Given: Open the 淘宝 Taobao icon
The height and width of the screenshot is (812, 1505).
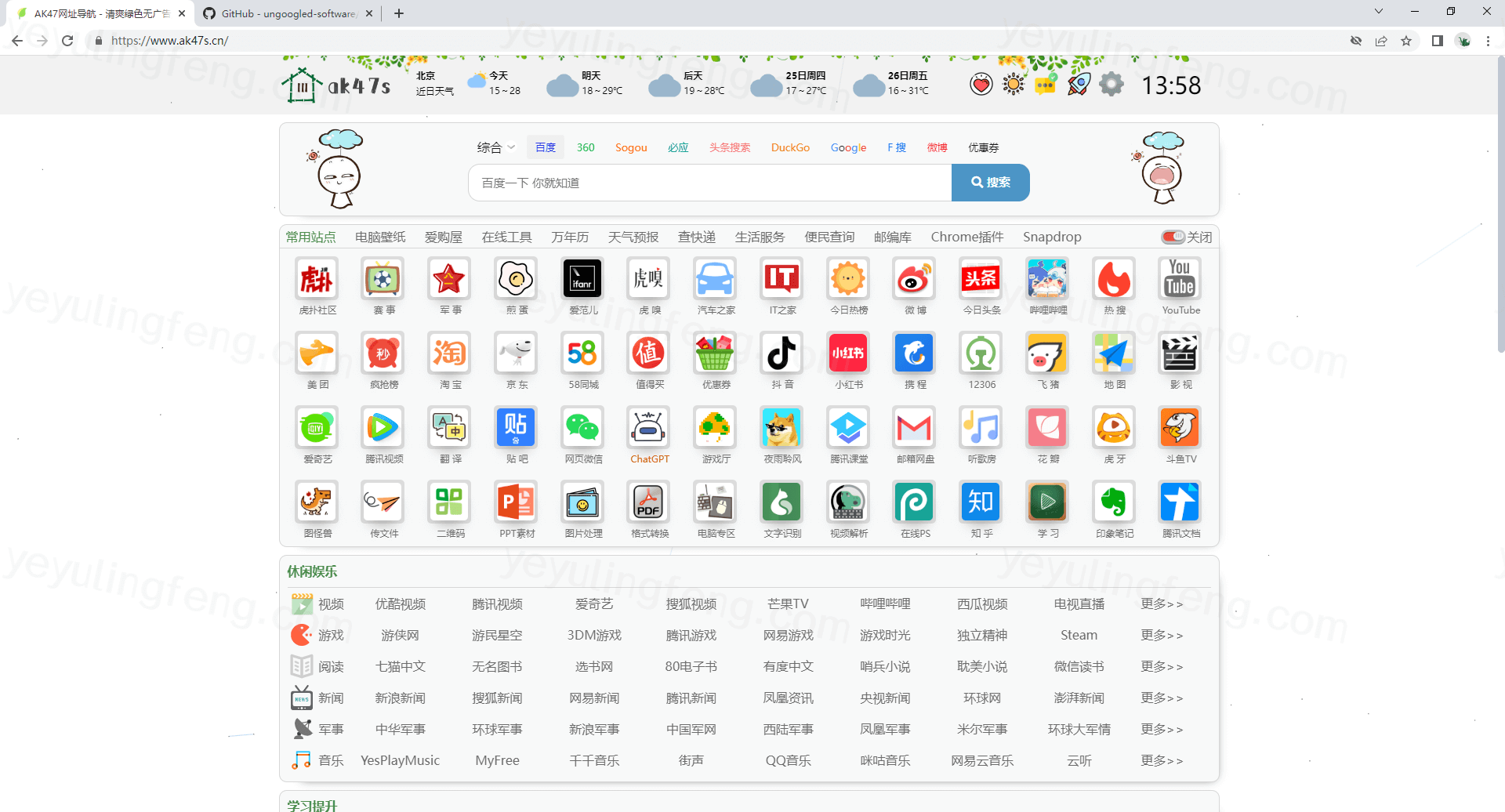Looking at the screenshot, I should click(x=450, y=353).
